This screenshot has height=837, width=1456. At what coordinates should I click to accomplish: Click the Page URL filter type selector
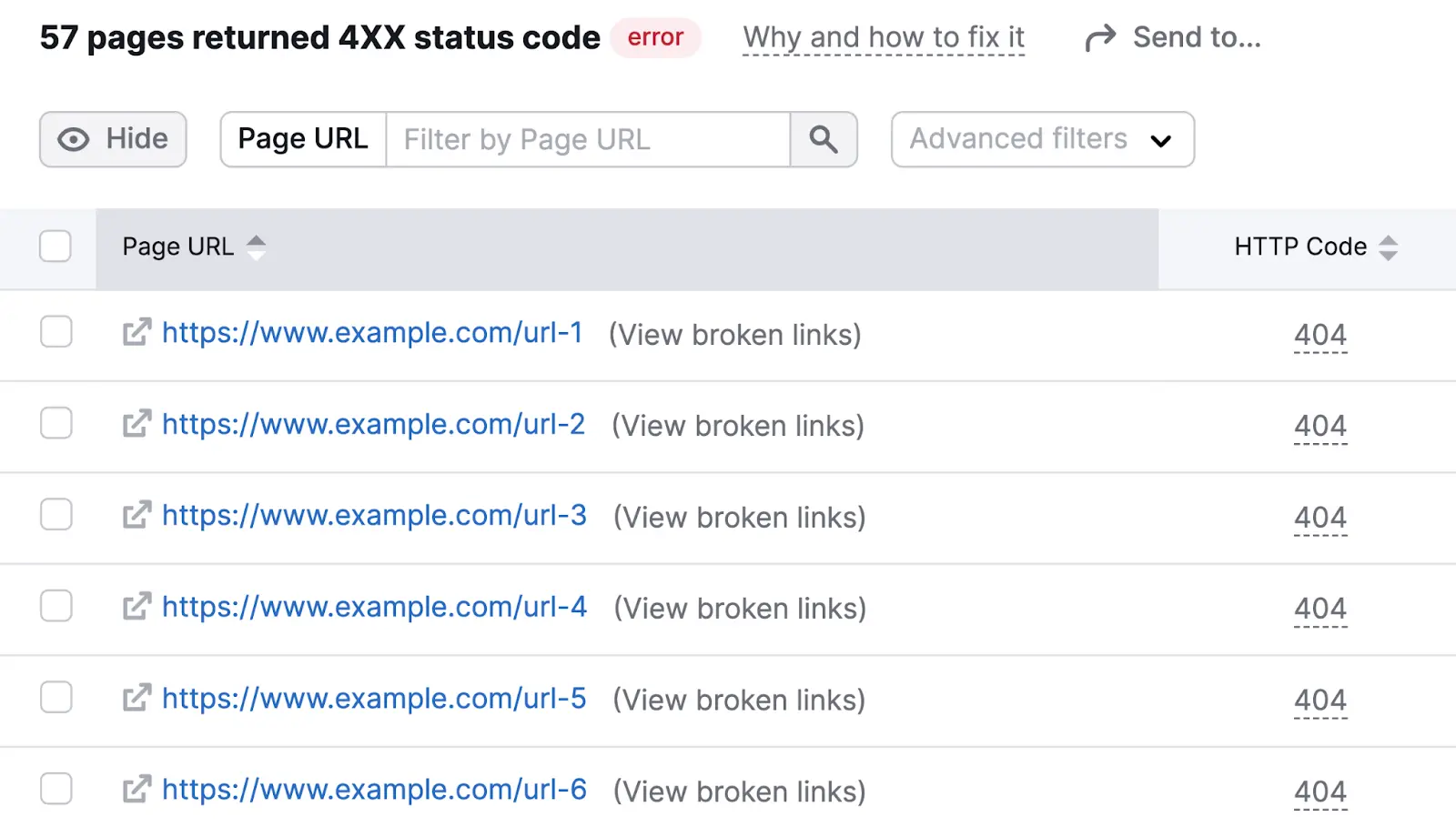302,138
